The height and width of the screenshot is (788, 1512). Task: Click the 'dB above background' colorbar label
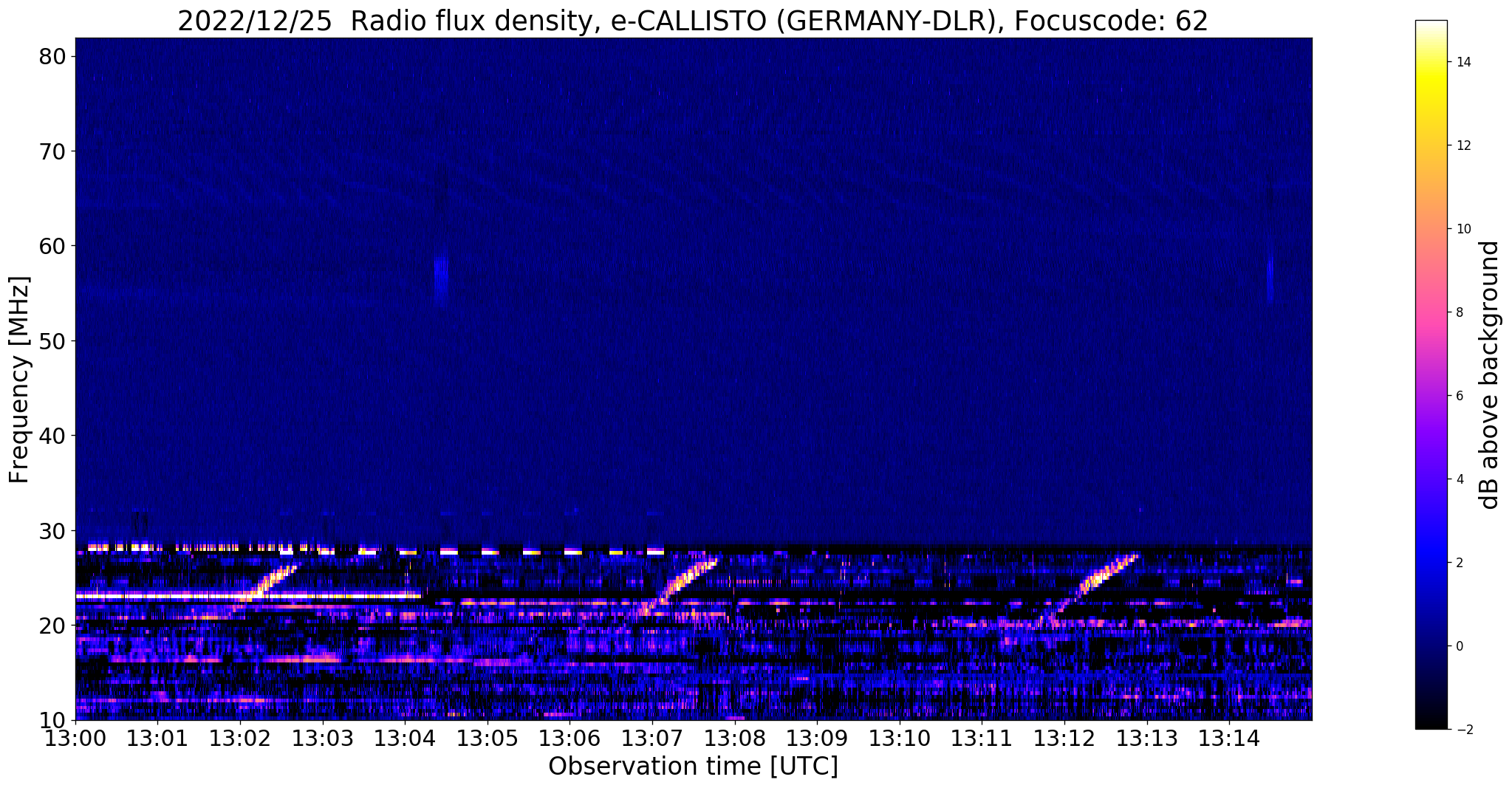[1490, 374]
